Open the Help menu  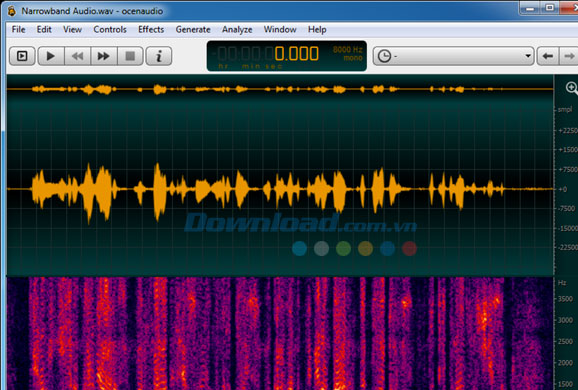pos(317,29)
